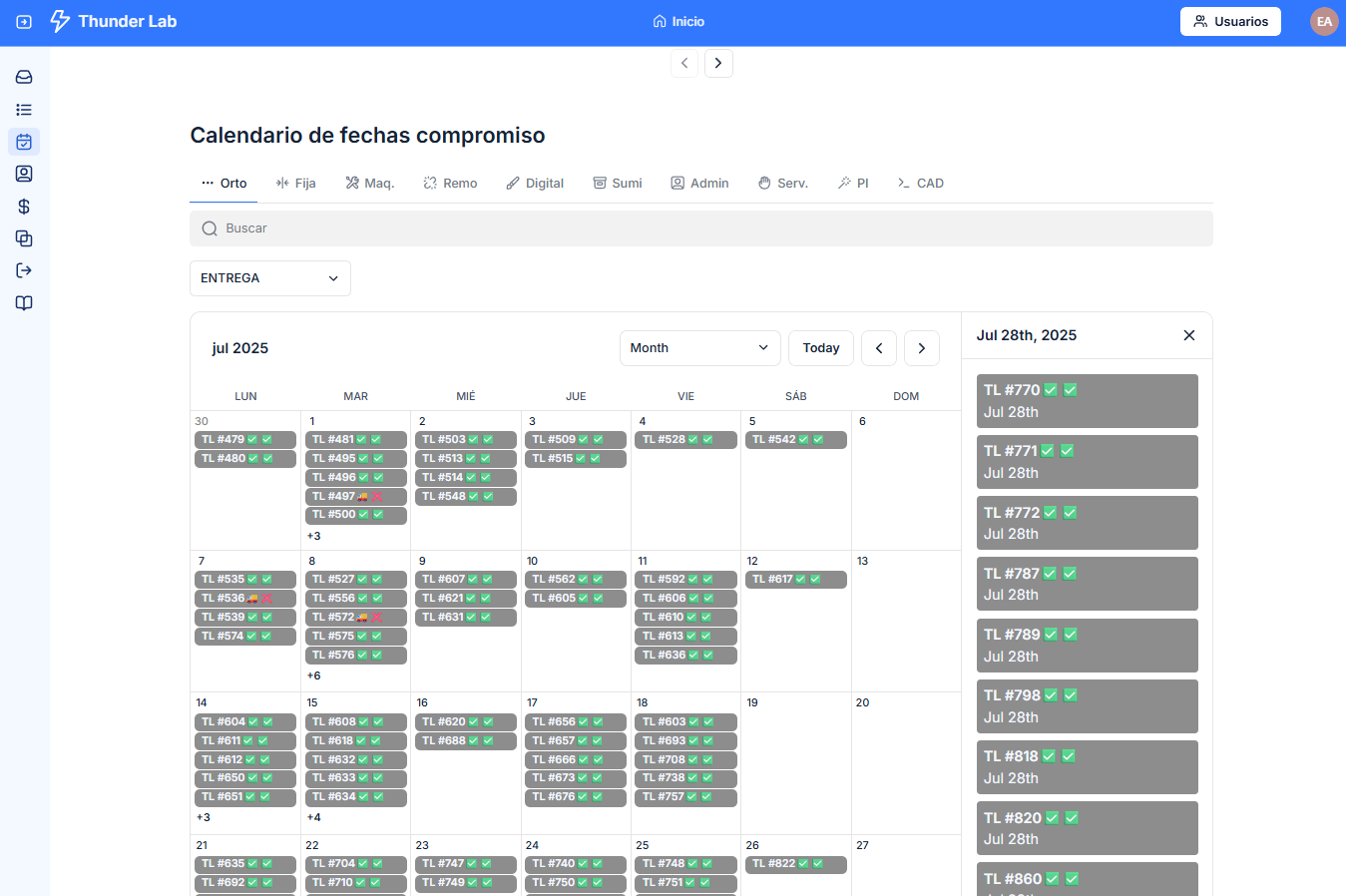
Task: Show previous month in calendar
Action: pos(879,348)
